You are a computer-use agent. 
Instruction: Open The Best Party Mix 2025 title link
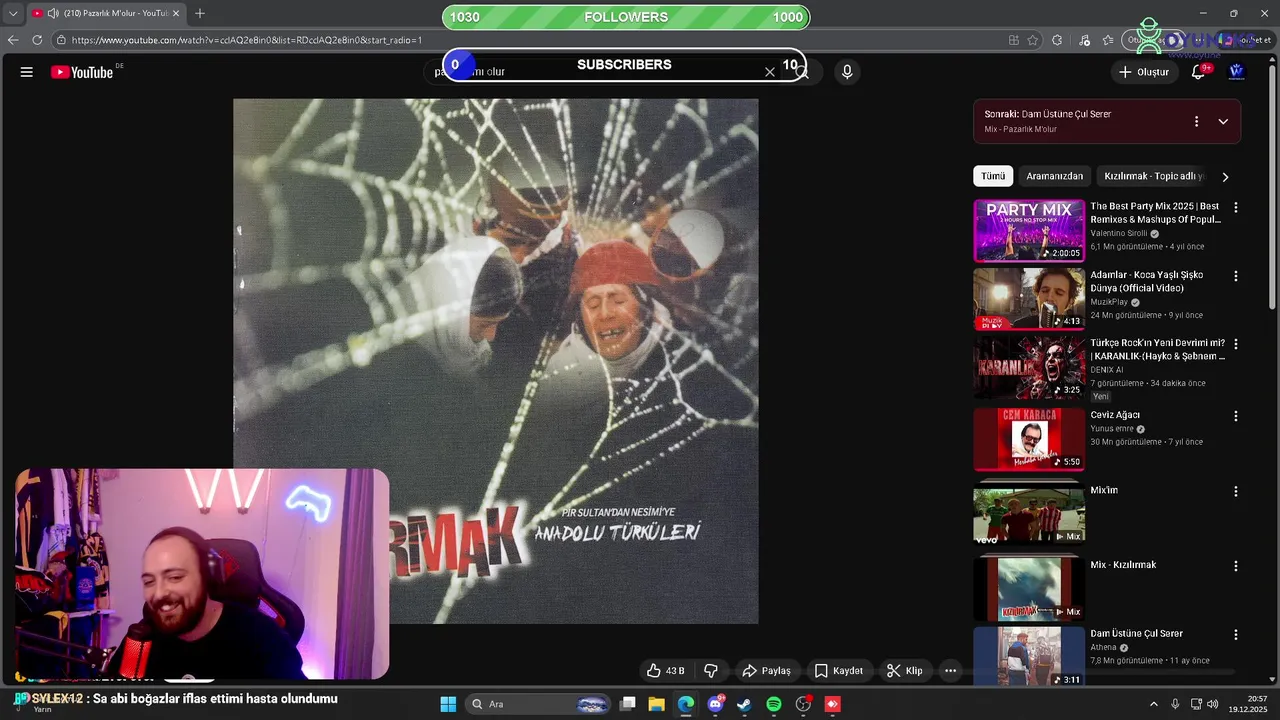(1156, 213)
